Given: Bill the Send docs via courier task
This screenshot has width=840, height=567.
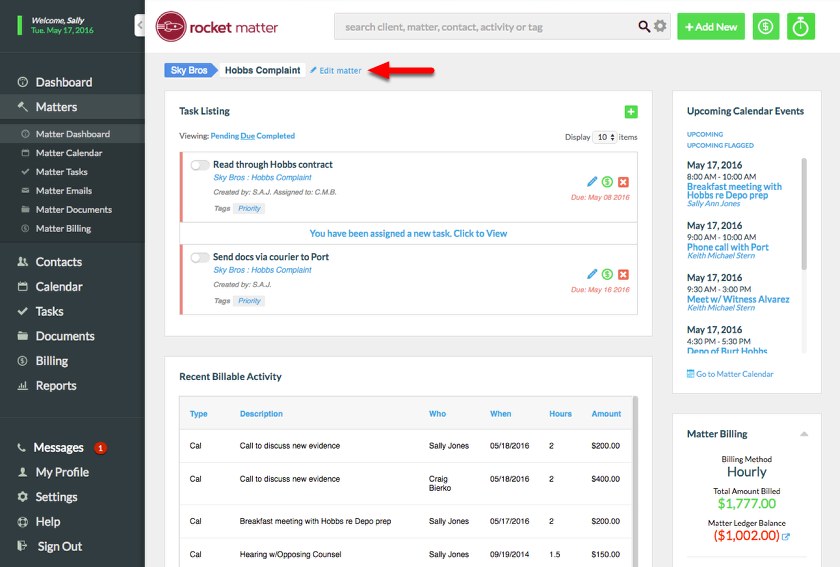Looking at the screenshot, I should [x=607, y=274].
